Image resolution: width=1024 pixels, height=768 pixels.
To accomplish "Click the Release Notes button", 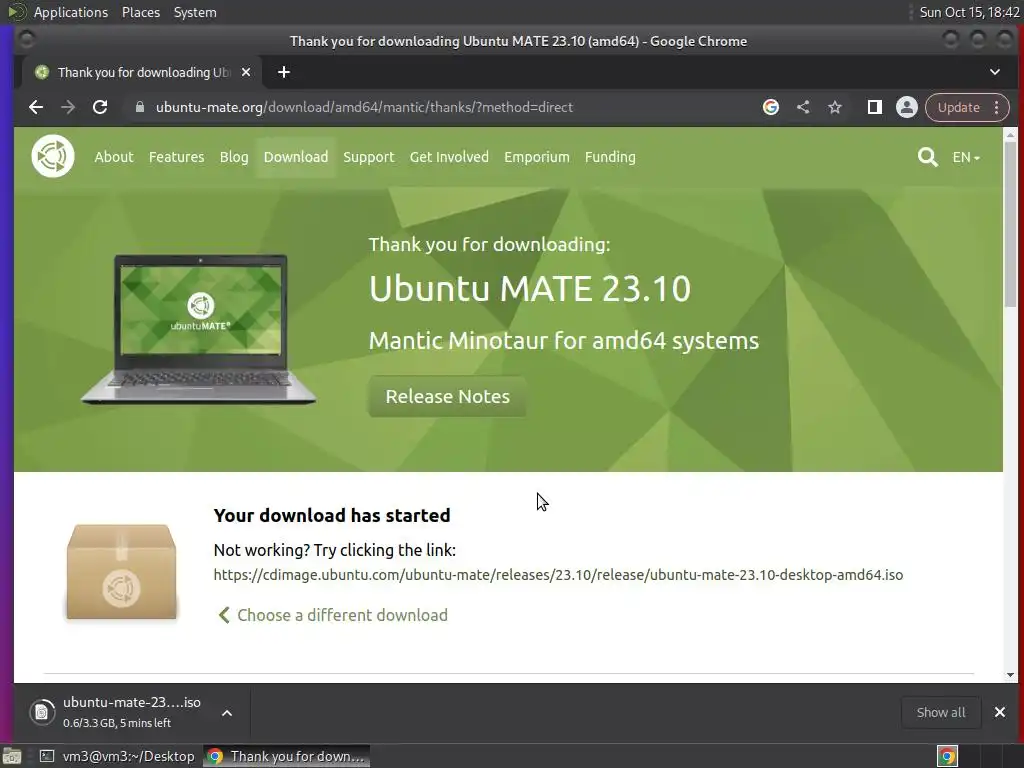I will [447, 396].
